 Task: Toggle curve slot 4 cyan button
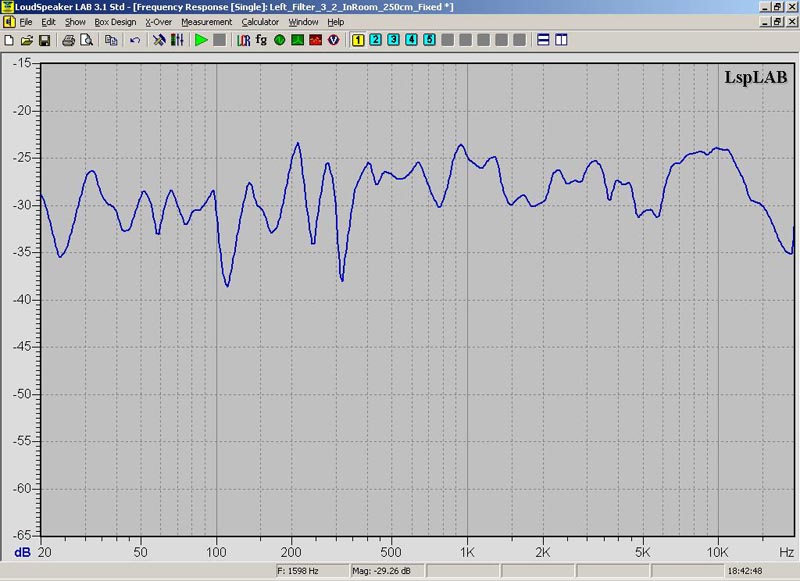point(411,40)
